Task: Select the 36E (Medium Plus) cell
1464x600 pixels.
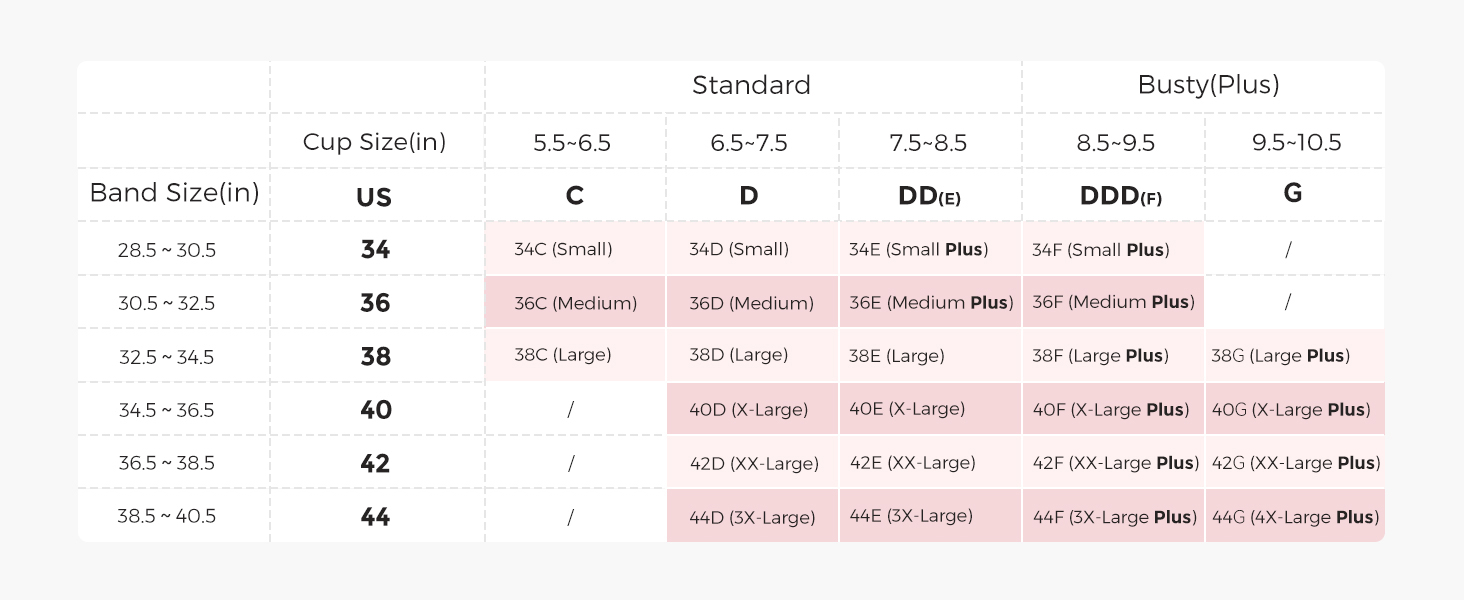Action: tap(930, 303)
